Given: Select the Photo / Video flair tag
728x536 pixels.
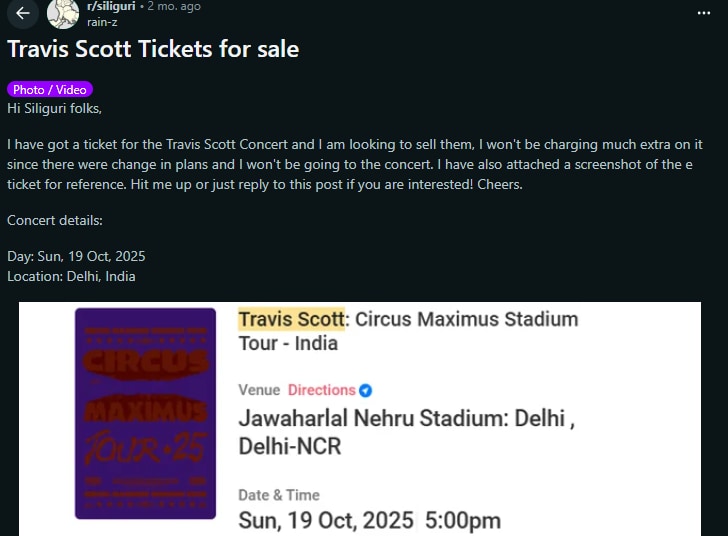Looking at the screenshot, I should coord(50,90).
